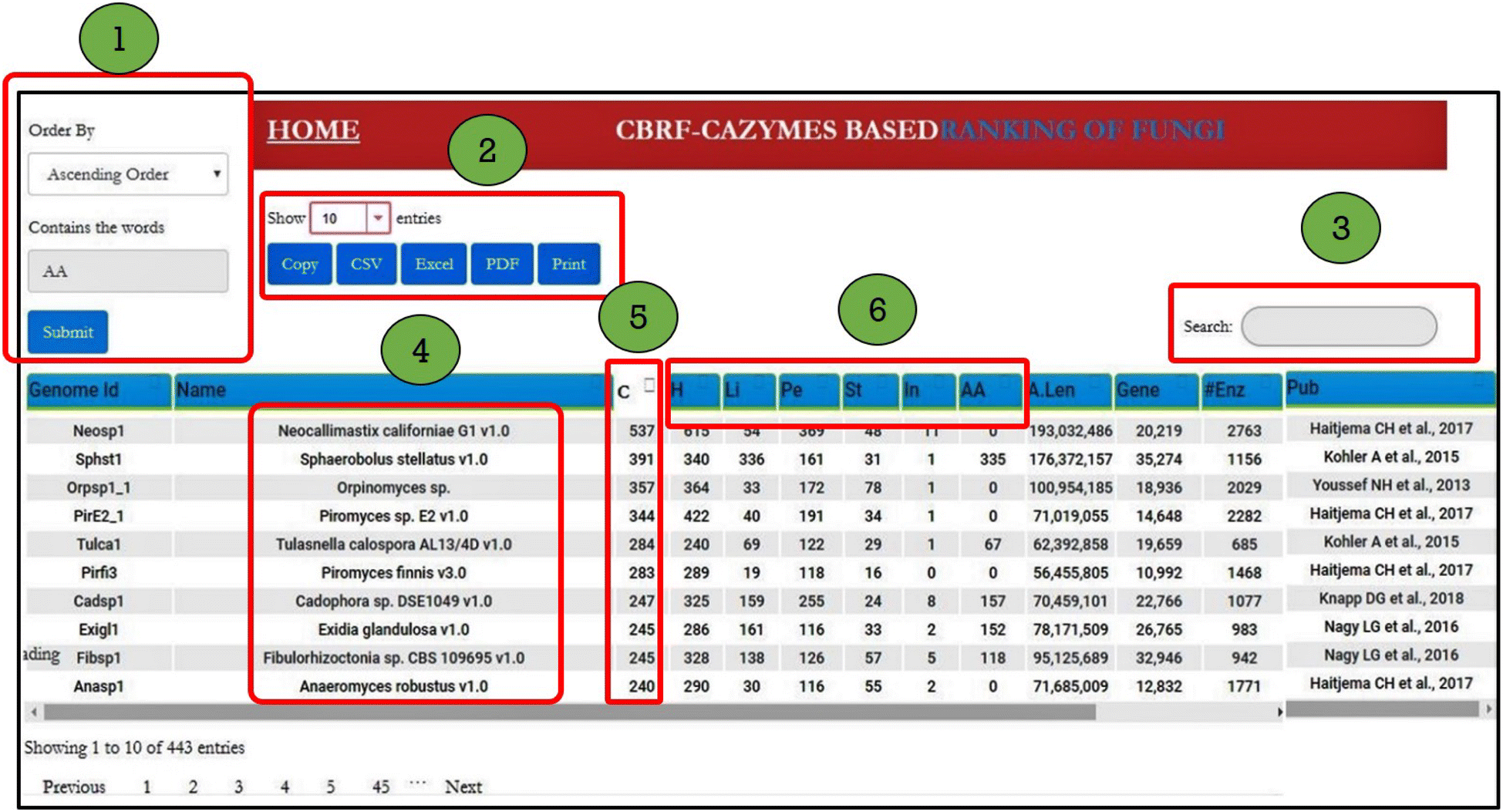The height and width of the screenshot is (812, 1503).
Task: Select Piromyces finnis v3.0 name
Action: 393,573
